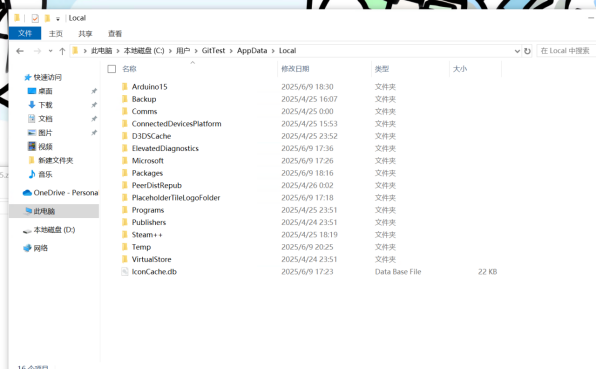Image resolution: width=596 pixels, height=369 pixels.
Task: Click 本地磁盘 (C:) in the address breadcrumb
Action: [144, 51]
